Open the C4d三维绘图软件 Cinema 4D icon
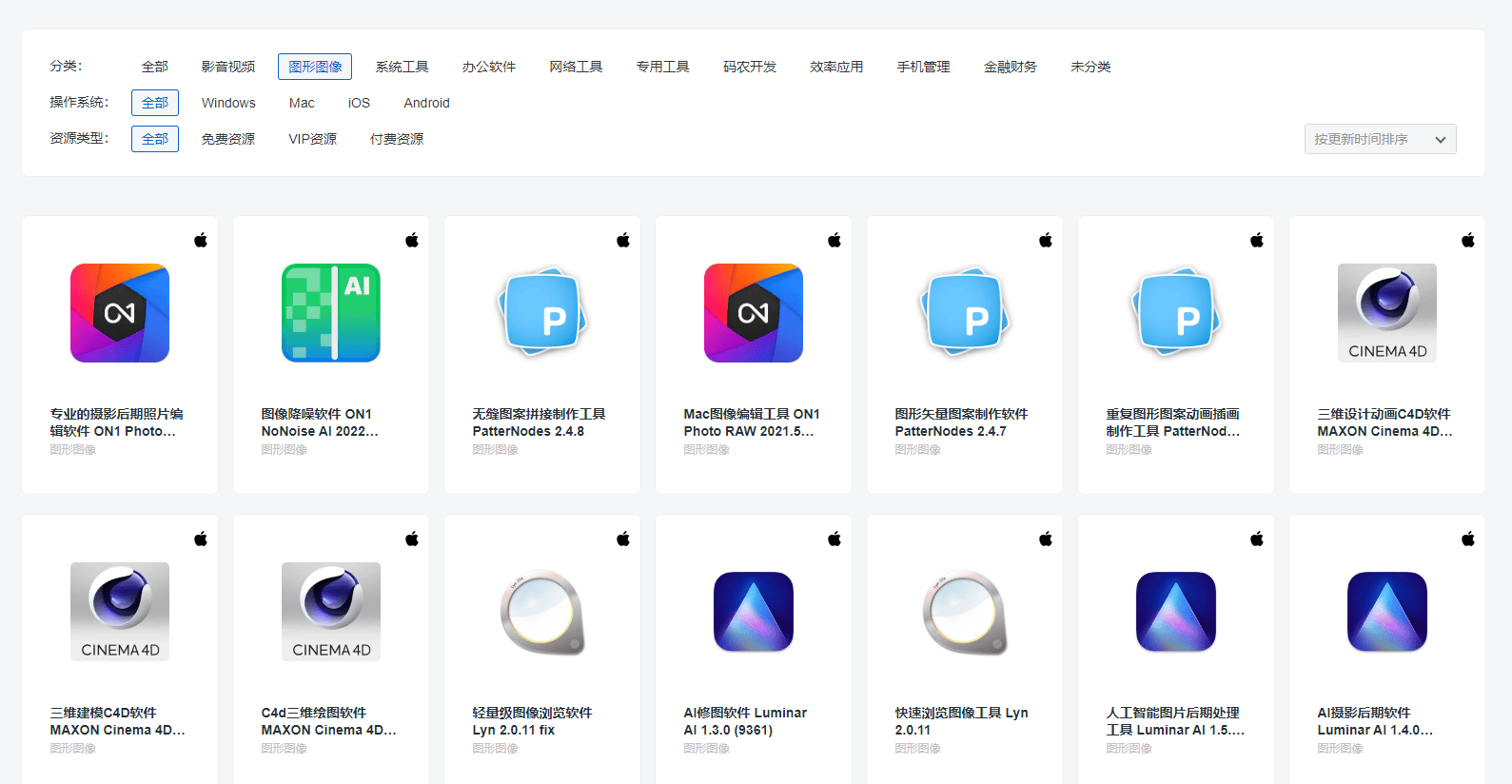Viewport: 1512px width, 784px height. (x=331, y=612)
